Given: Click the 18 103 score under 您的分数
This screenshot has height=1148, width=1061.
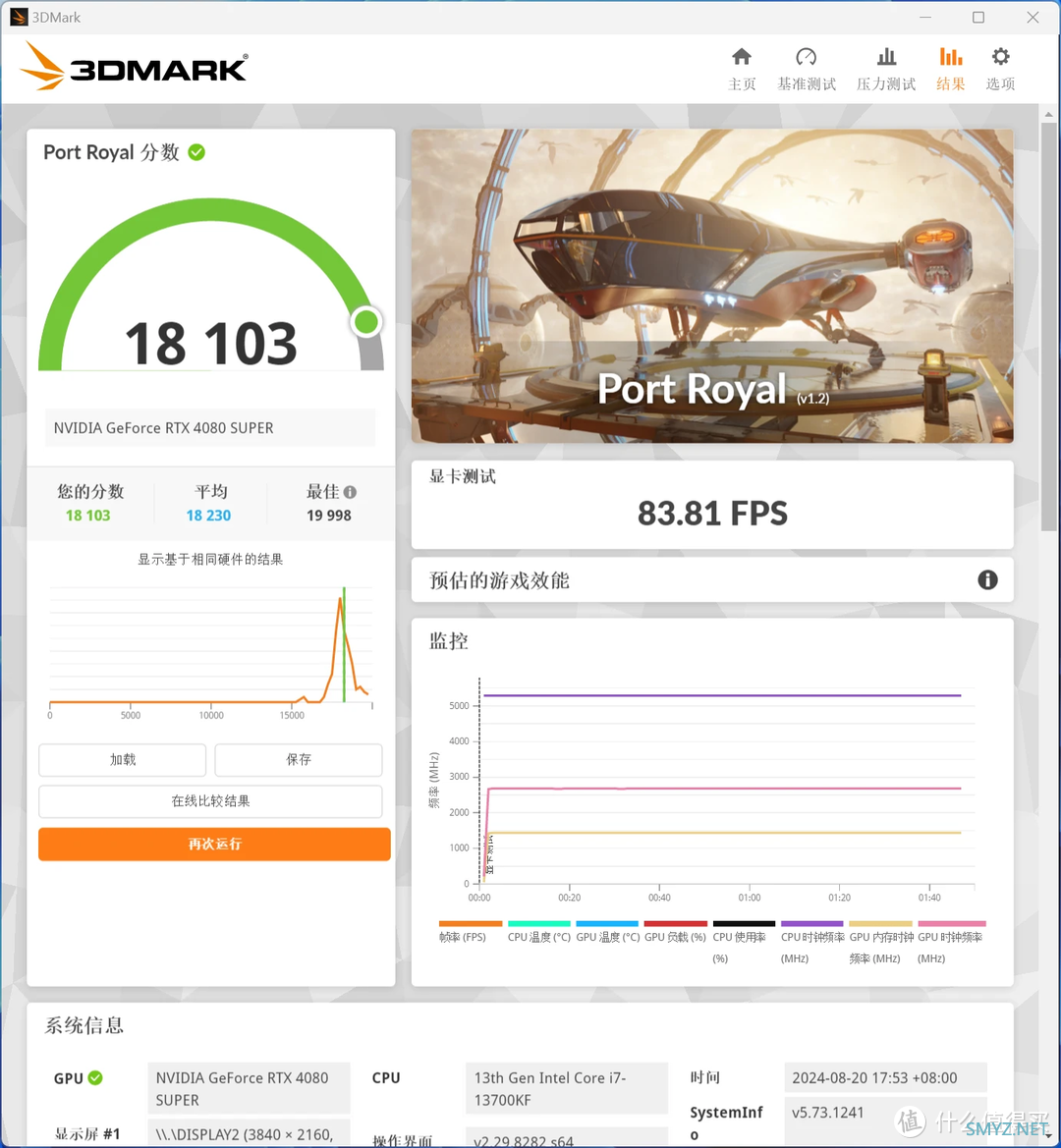Looking at the screenshot, I should (x=87, y=516).
